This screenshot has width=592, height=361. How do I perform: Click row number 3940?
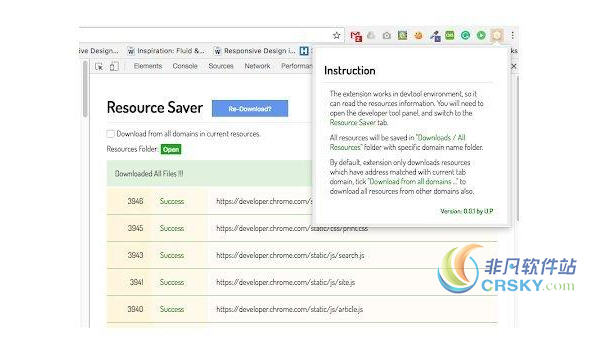(135, 309)
